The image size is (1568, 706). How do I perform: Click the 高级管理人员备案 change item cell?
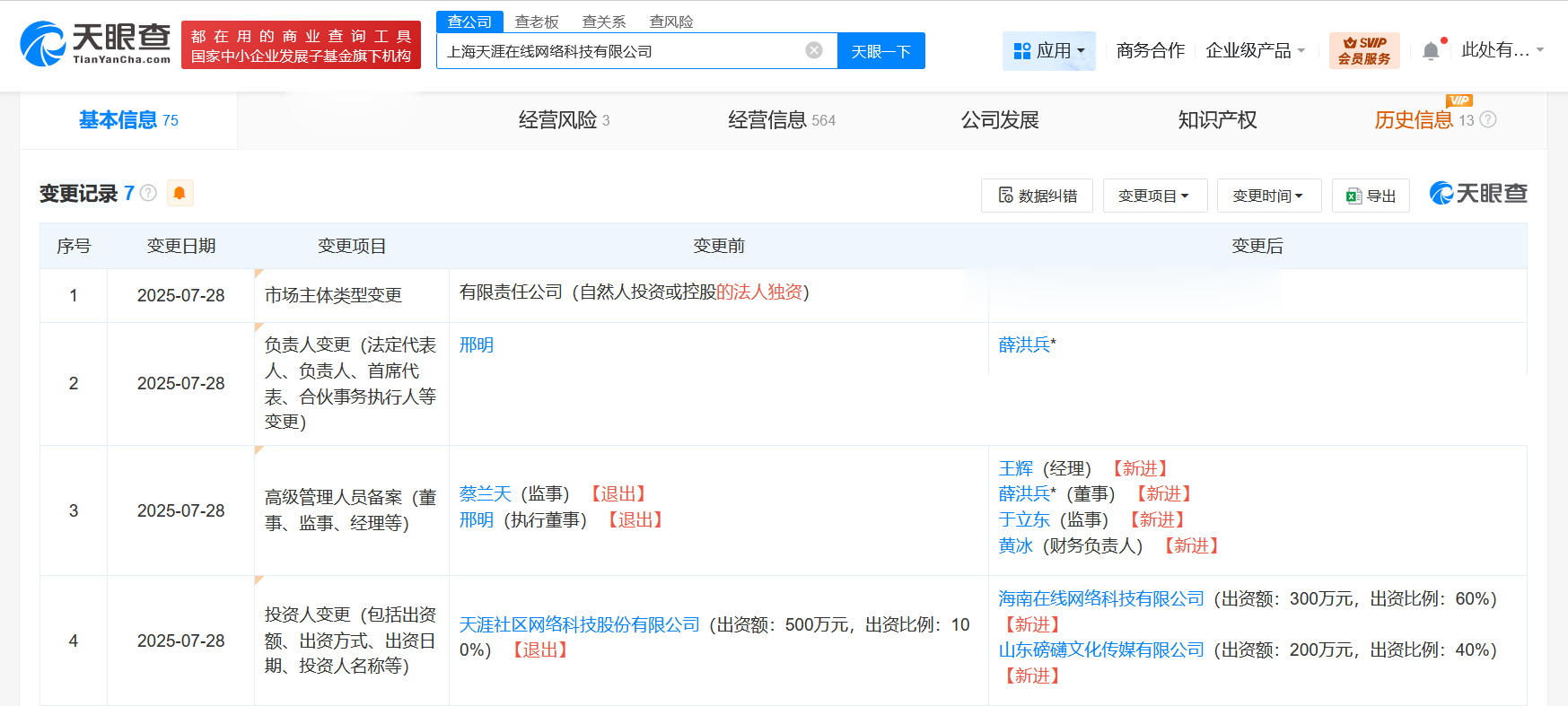pos(352,510)
